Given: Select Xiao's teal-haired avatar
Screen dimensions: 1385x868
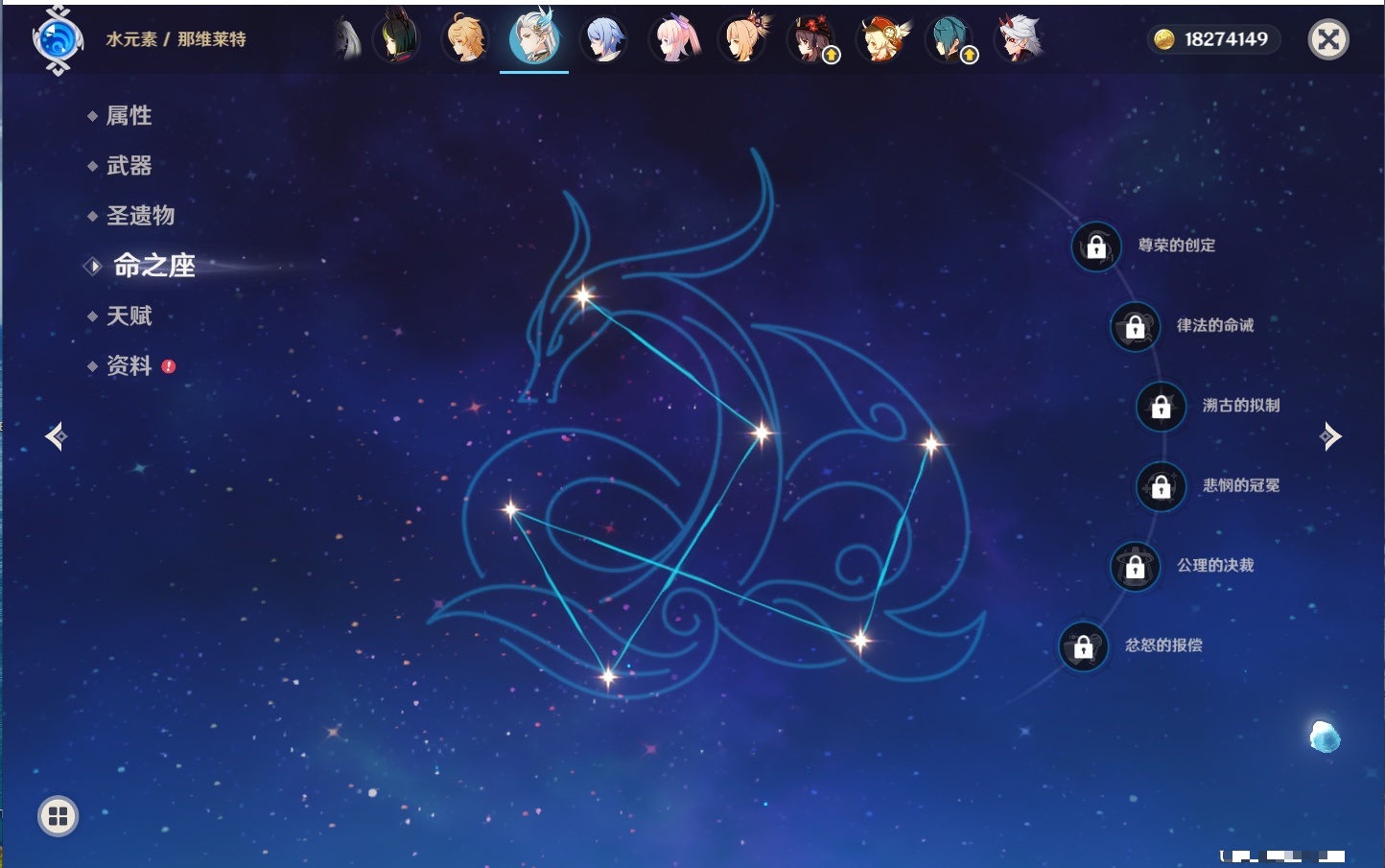Looking at the screenshot, I should 951,39.
